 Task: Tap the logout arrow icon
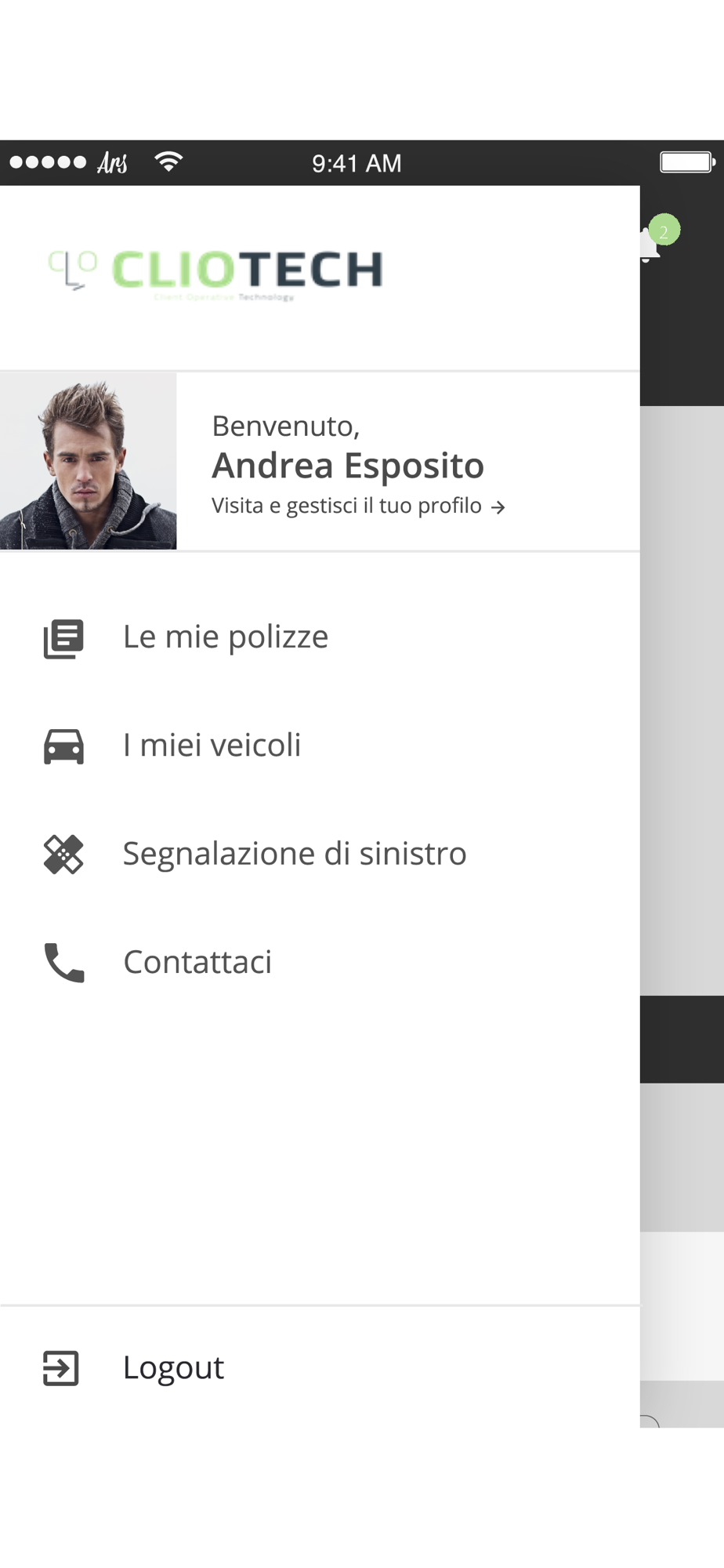tap(61, 1368)
